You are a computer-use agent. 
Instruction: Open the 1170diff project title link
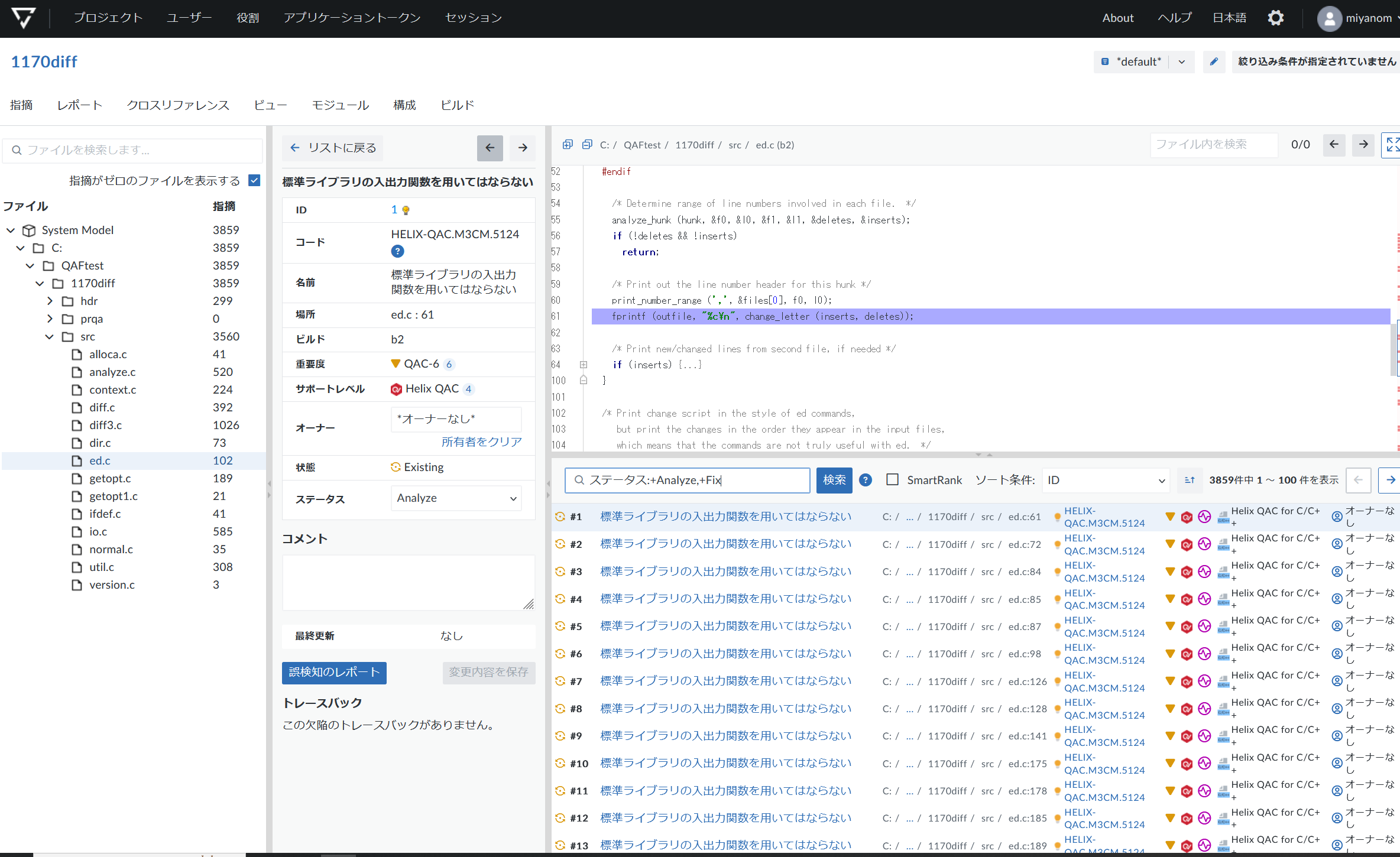(44, 61)
